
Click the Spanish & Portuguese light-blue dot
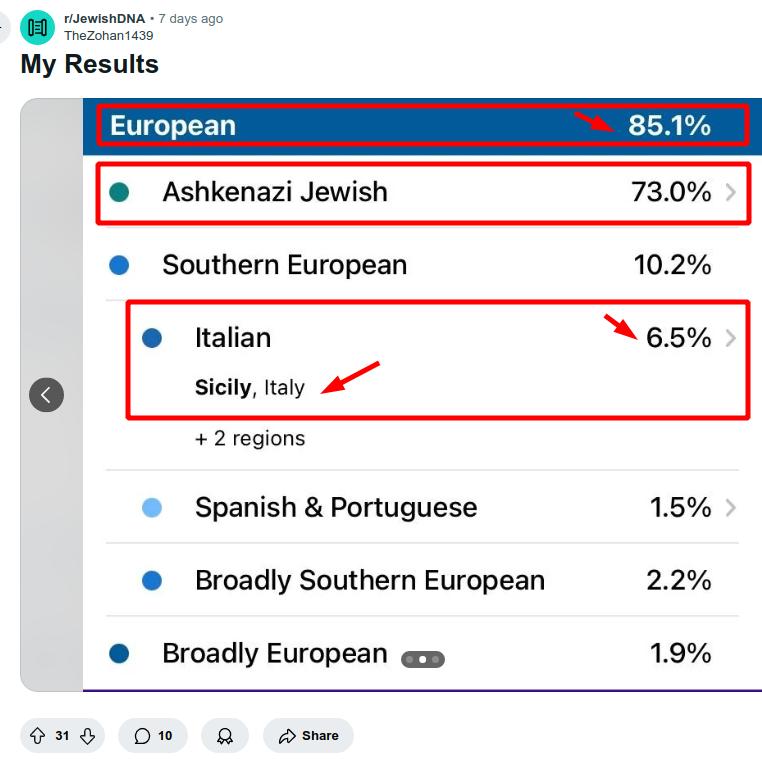(x=152, y=508)
